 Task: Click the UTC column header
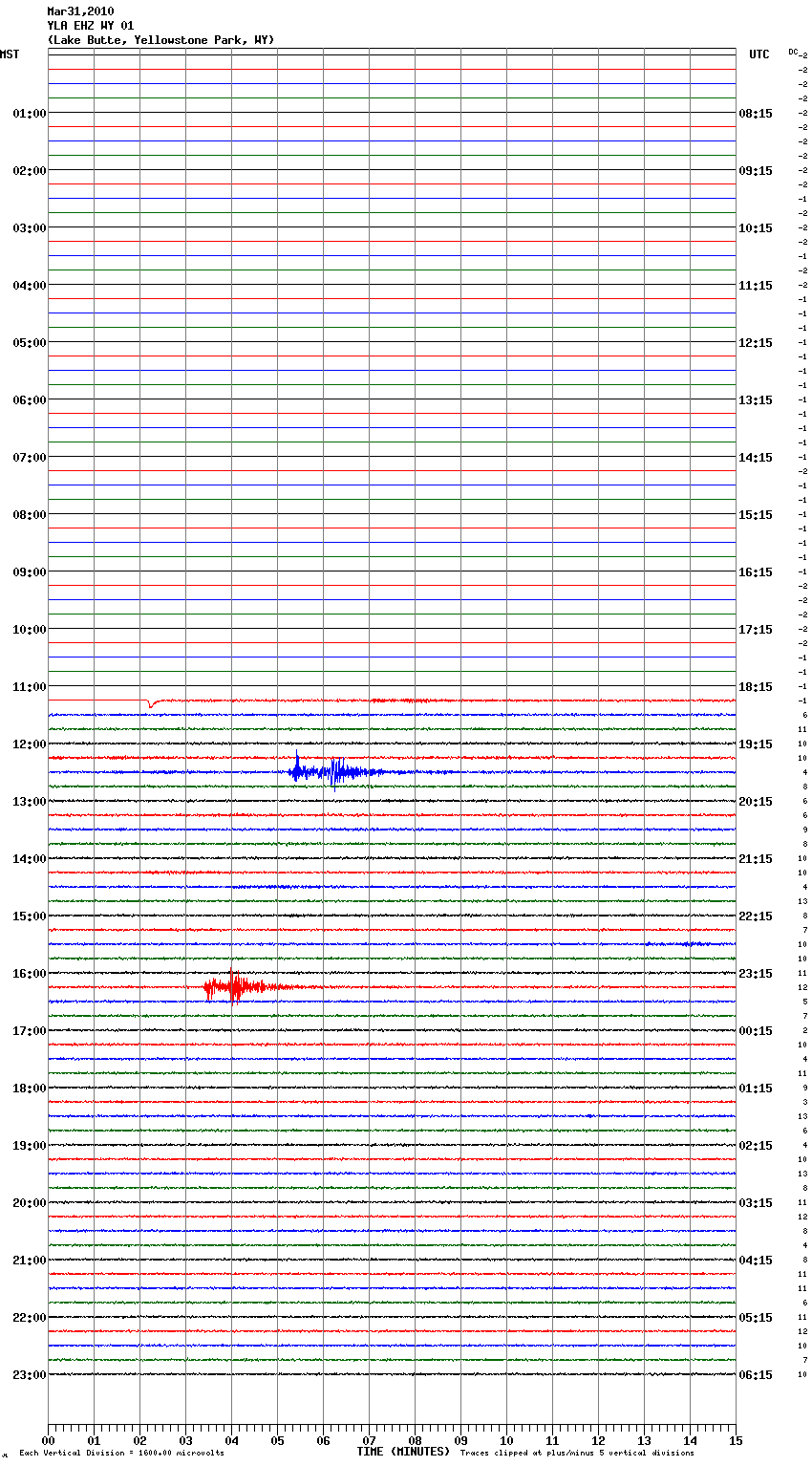[x=759, y=54]
